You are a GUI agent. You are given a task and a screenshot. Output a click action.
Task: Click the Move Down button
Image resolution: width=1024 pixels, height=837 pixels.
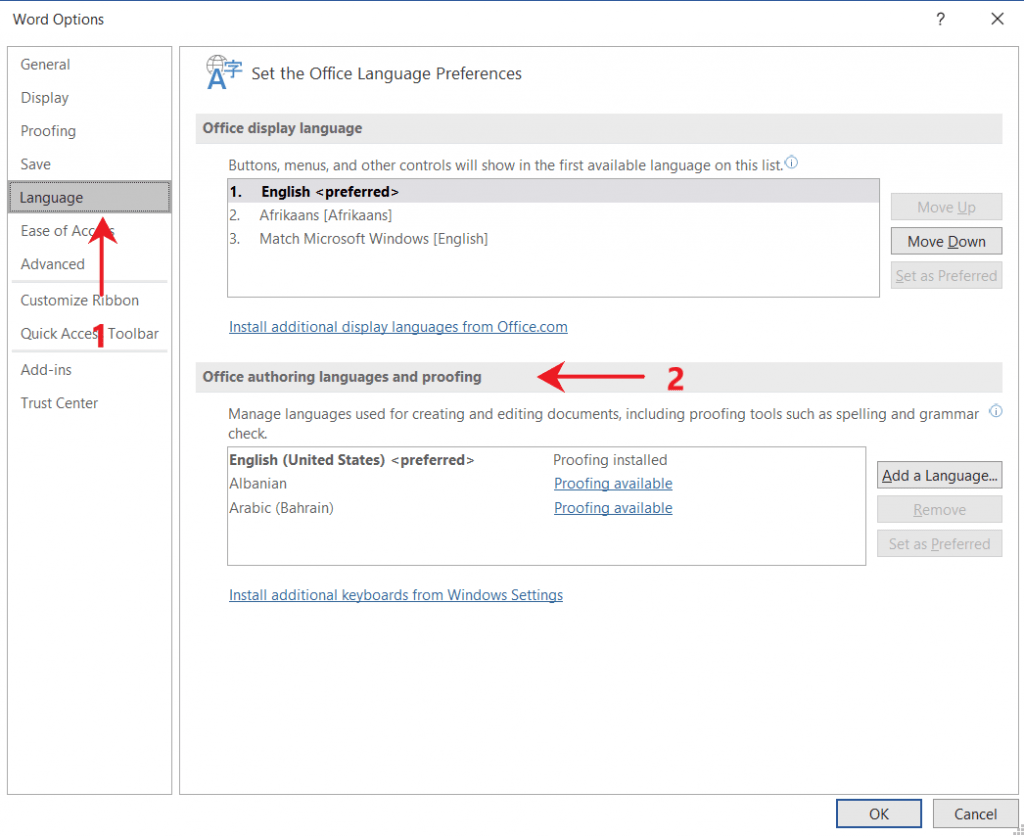click(945, 241)
